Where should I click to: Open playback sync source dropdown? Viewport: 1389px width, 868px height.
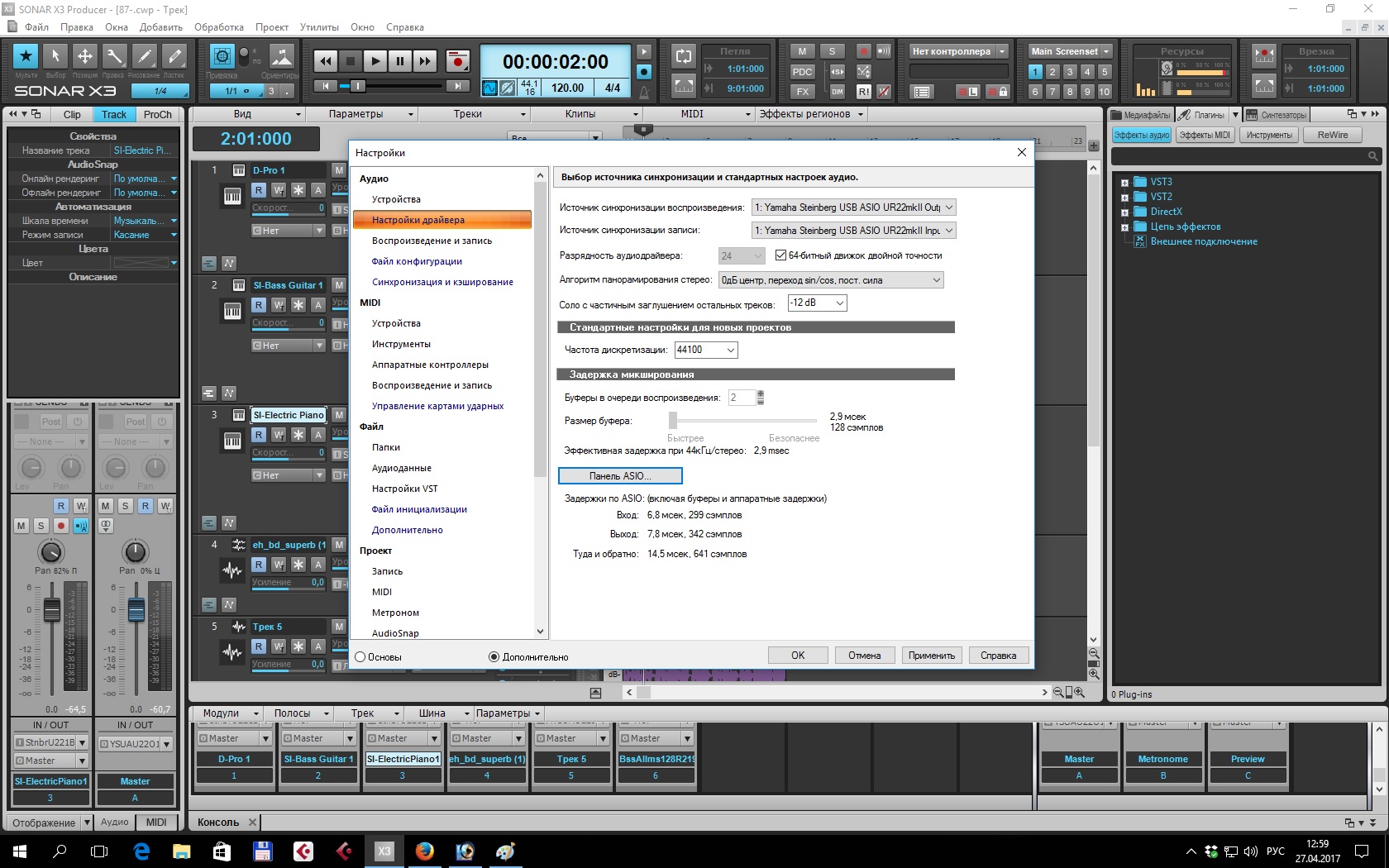(x=854, y=207)
